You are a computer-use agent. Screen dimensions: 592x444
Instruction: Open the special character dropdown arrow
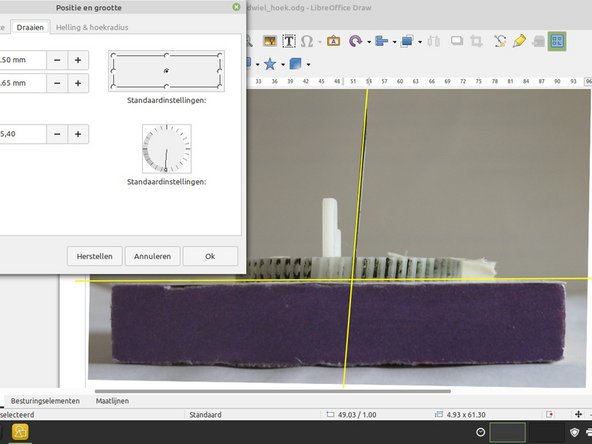coord(319,42)
